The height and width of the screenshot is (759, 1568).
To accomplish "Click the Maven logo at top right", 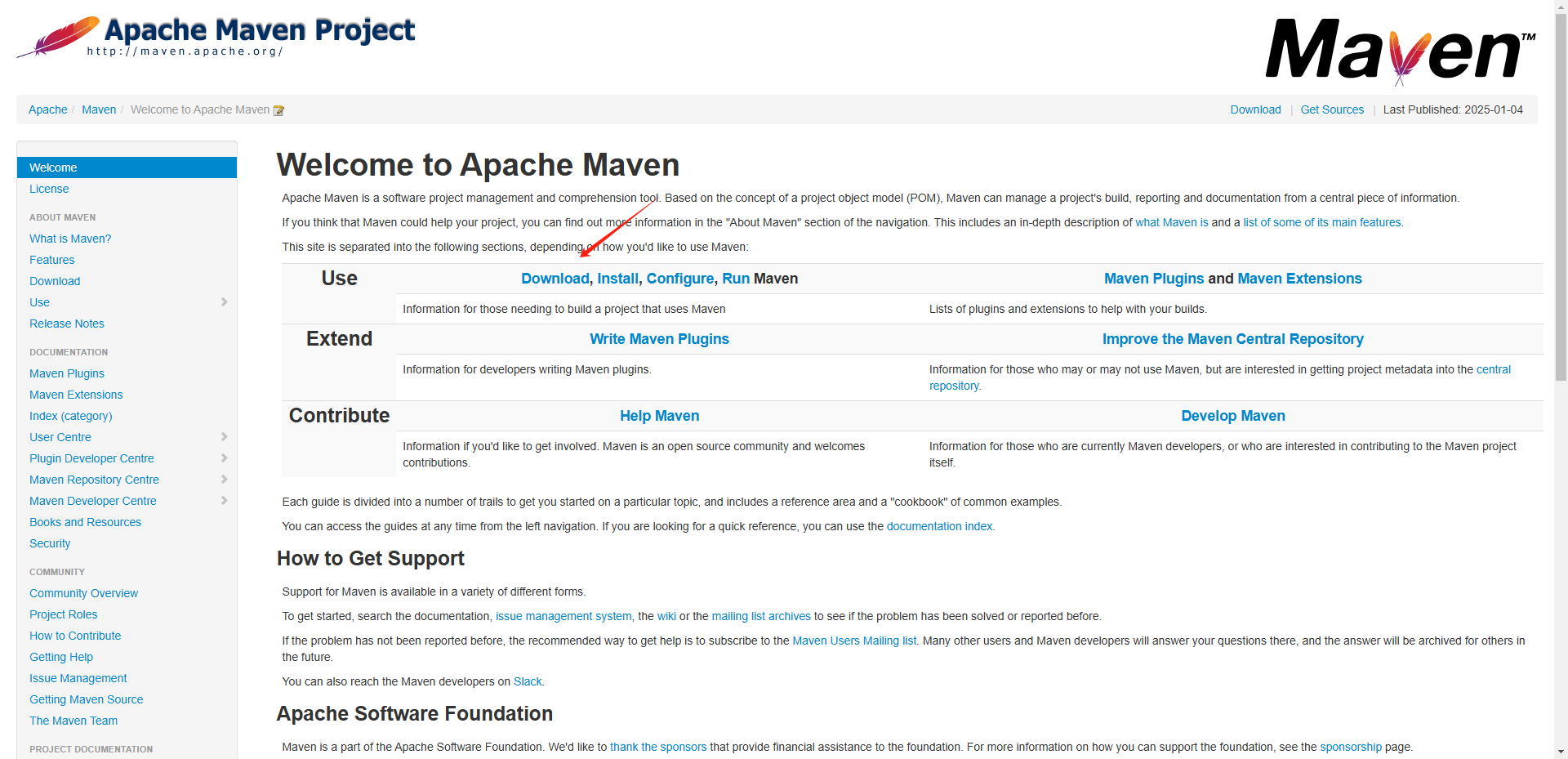I will [x=1401, y=51].
